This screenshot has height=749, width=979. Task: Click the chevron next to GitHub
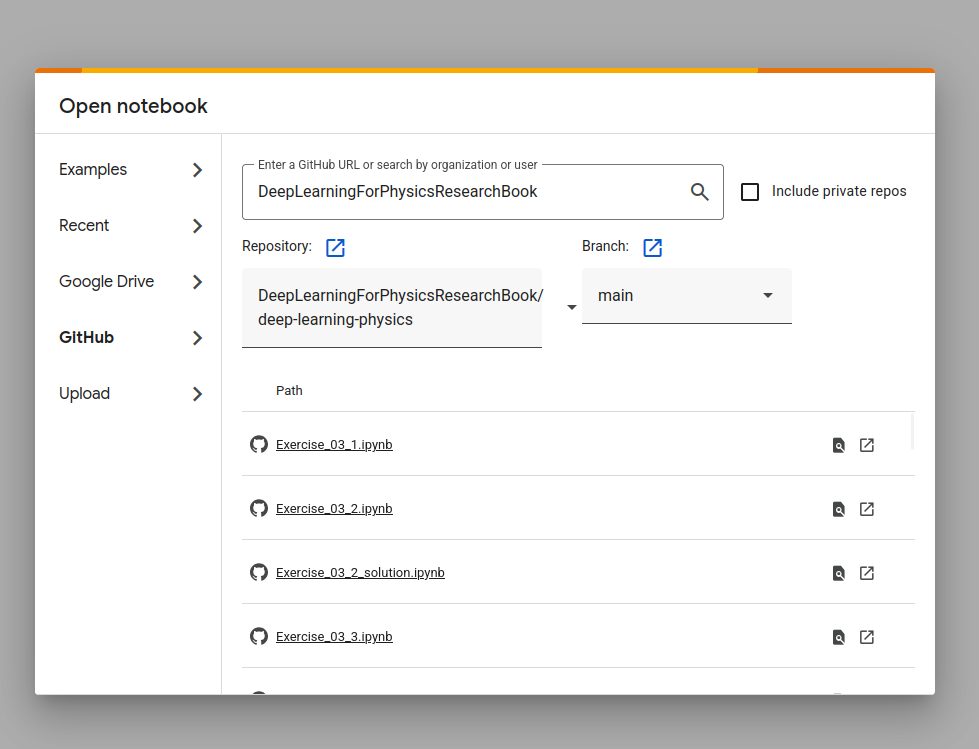(197, 338)
